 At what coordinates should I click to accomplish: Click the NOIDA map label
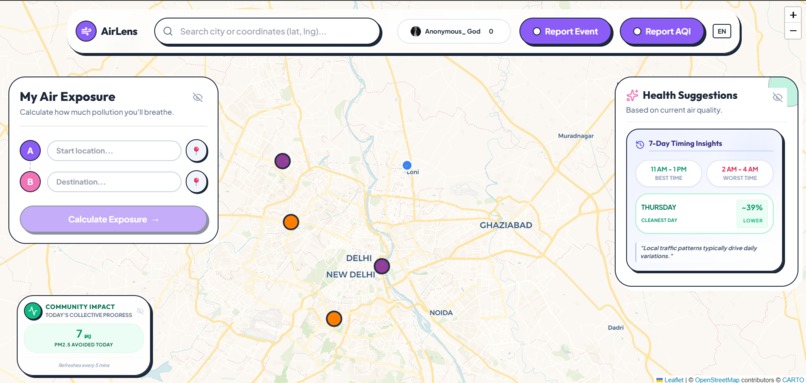pyautogui.click(x=441, y=313)
